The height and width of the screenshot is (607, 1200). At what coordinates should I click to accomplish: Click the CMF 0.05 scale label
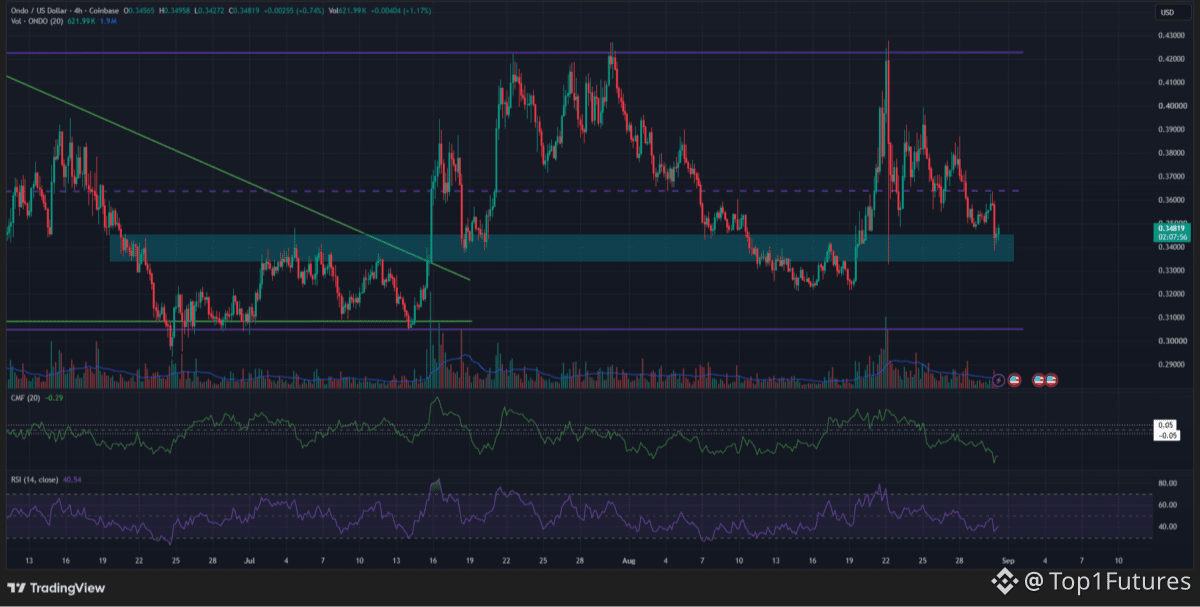[1165, 425]
